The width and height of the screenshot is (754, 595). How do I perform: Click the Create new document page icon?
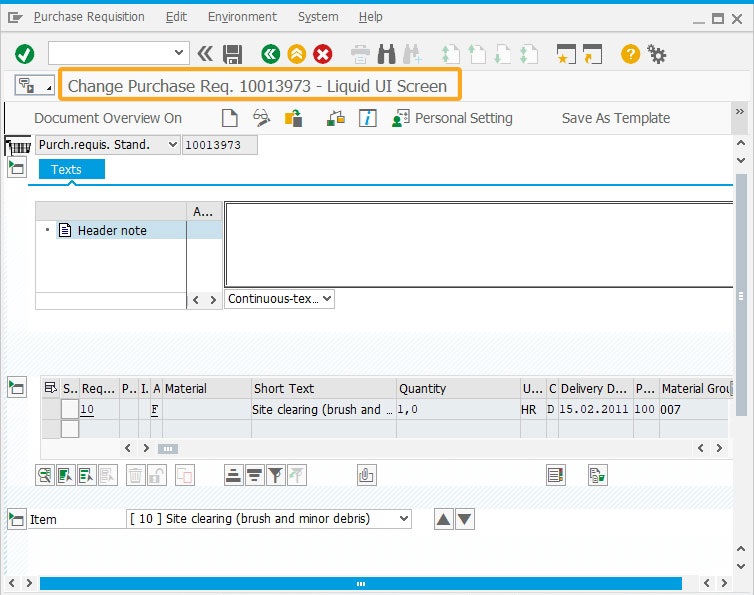(x=230, y=118)
